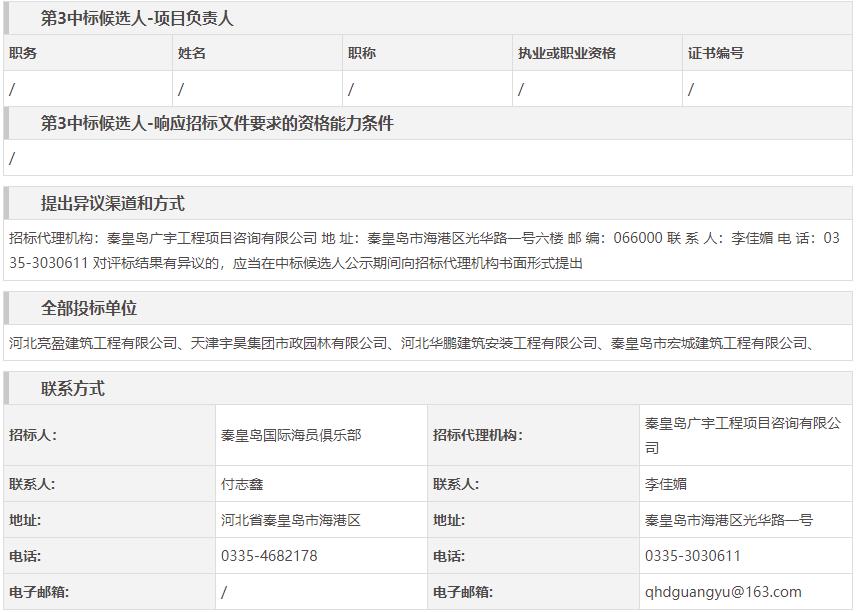Screen dimensions: 856x612
Task: Select the address 河北省秦皇岛市海港区
Action: pyautogui.click(x=290, y=520)
